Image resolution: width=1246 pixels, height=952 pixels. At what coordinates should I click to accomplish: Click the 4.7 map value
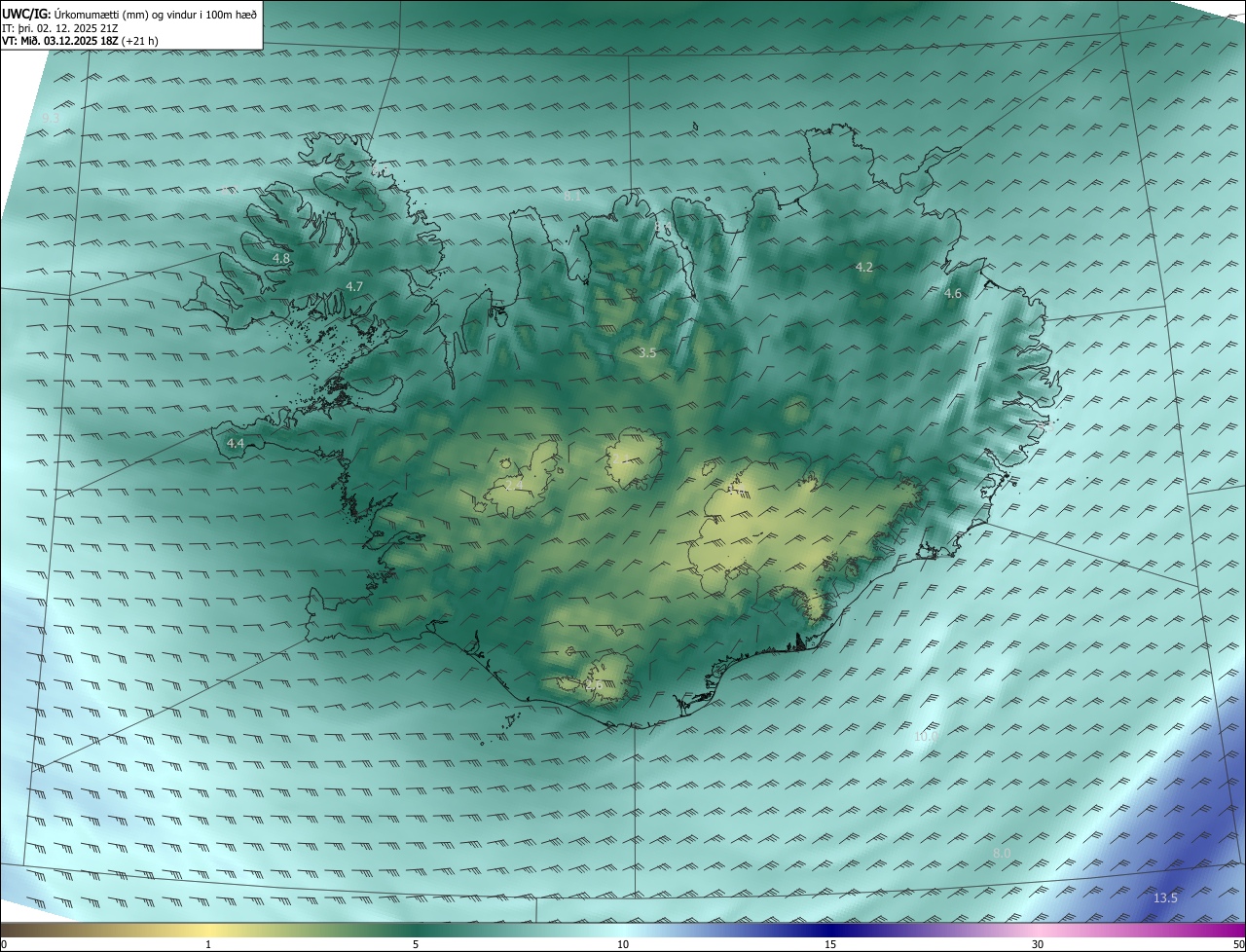pos(354,286)
